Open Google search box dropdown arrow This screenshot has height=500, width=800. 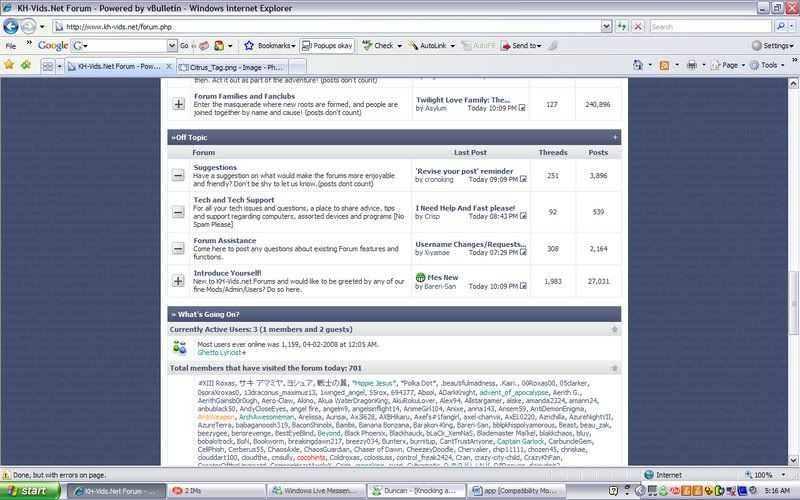pos(172,45)
